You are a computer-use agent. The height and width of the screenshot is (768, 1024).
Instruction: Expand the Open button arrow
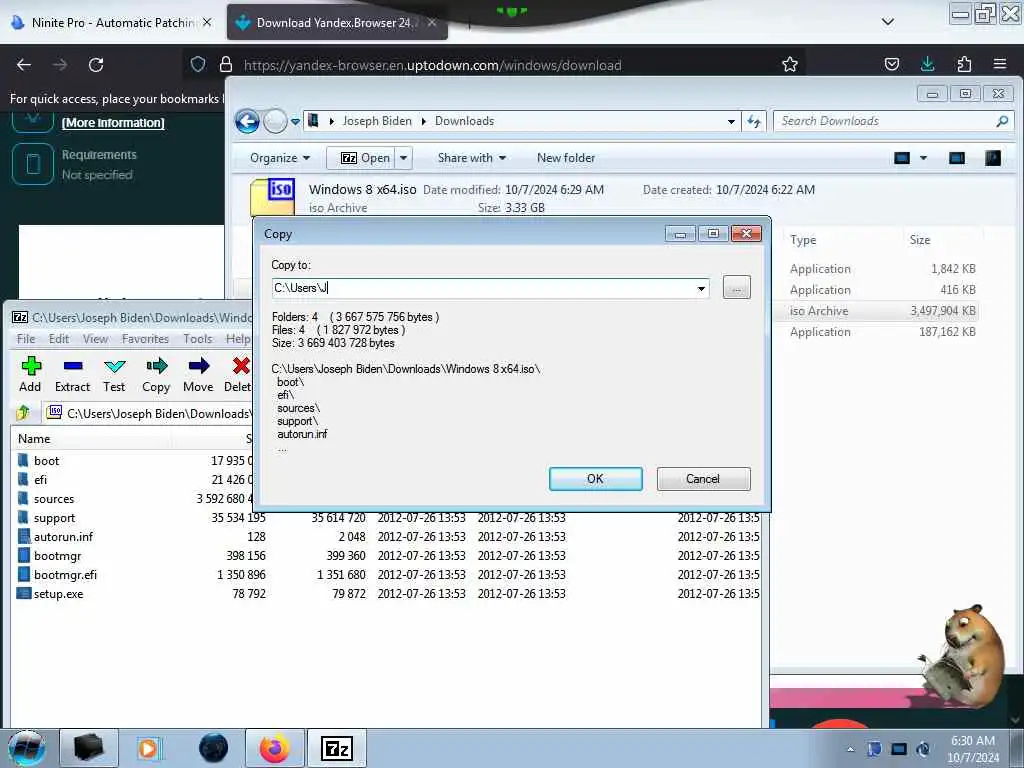(x=404, y=158)
